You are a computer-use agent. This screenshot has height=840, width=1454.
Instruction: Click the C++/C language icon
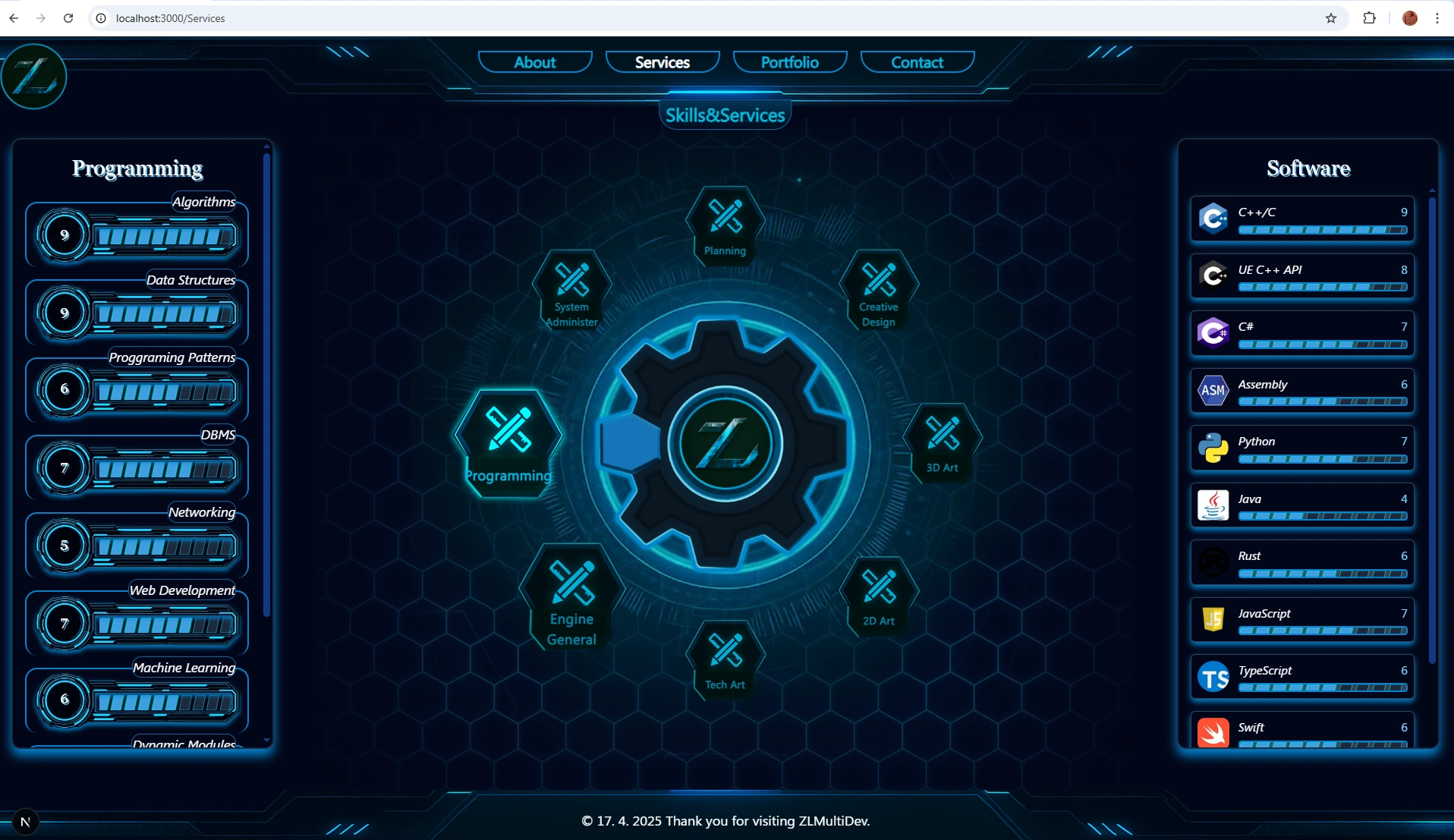pos(1213,219)
